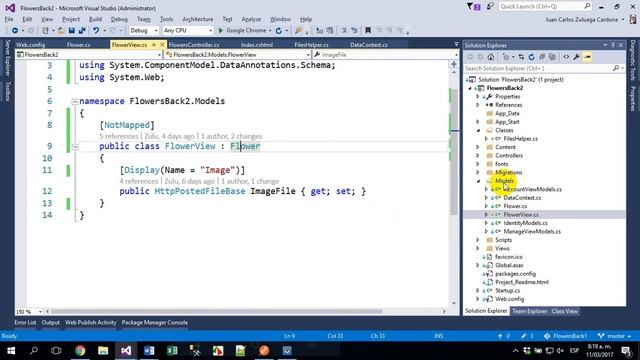Open Word from the taskbar
Viewport: 640px width, 360px height.
[149, 350]
